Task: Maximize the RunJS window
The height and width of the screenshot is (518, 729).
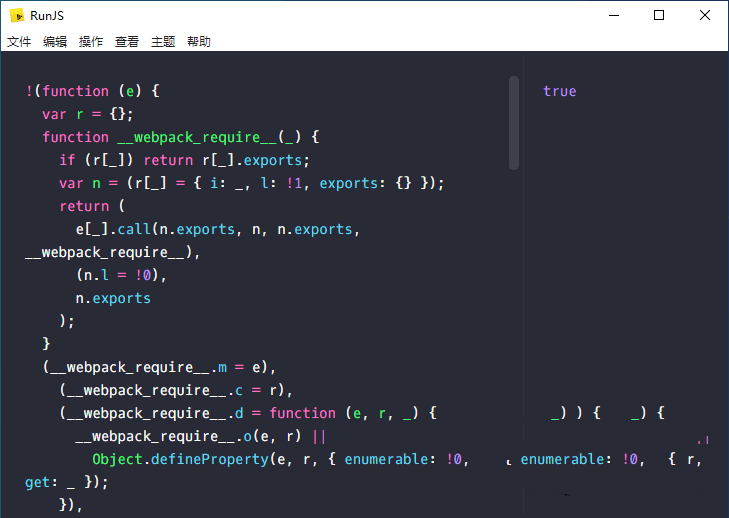Action: (x=659, y=15)
